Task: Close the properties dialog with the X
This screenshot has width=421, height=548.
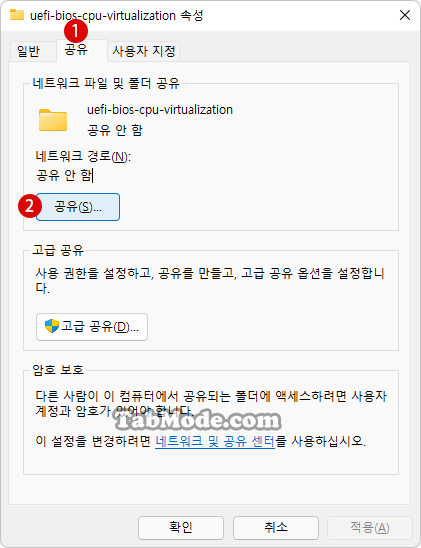Action: pyautogui.click(x=405, y=15)
